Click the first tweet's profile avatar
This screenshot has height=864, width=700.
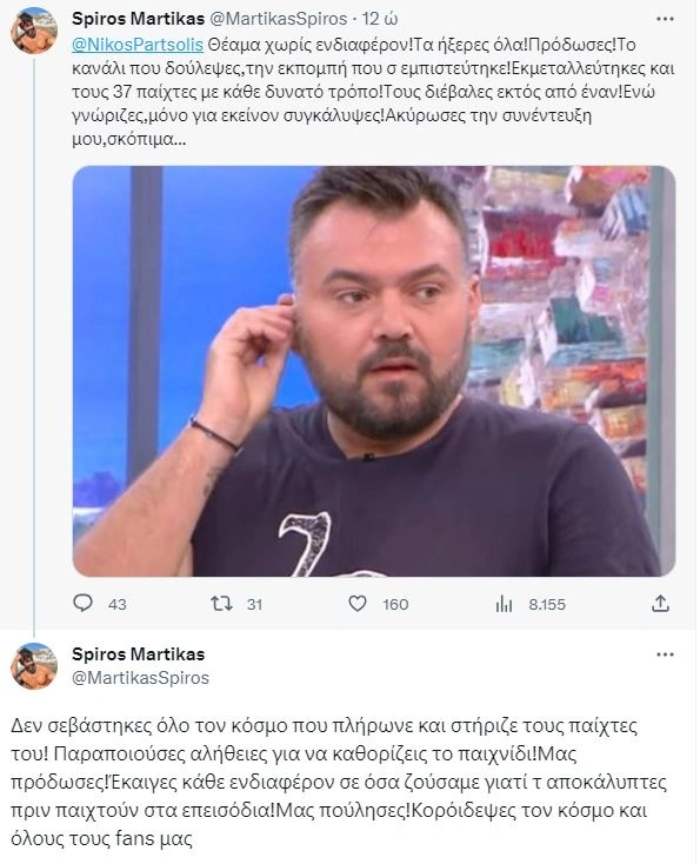click(x=34, y=30)
